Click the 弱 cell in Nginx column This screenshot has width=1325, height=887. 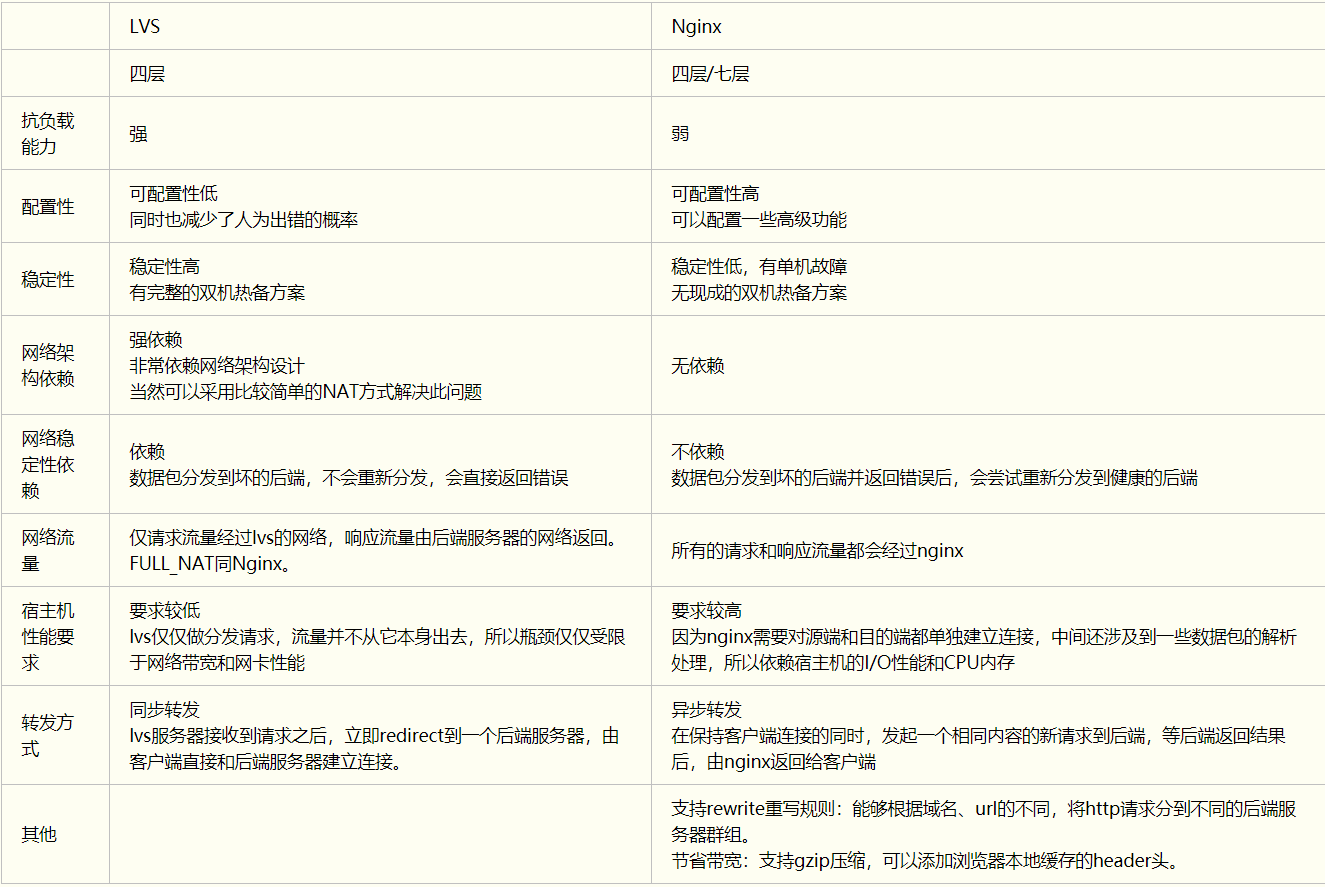tap(988, 133)
